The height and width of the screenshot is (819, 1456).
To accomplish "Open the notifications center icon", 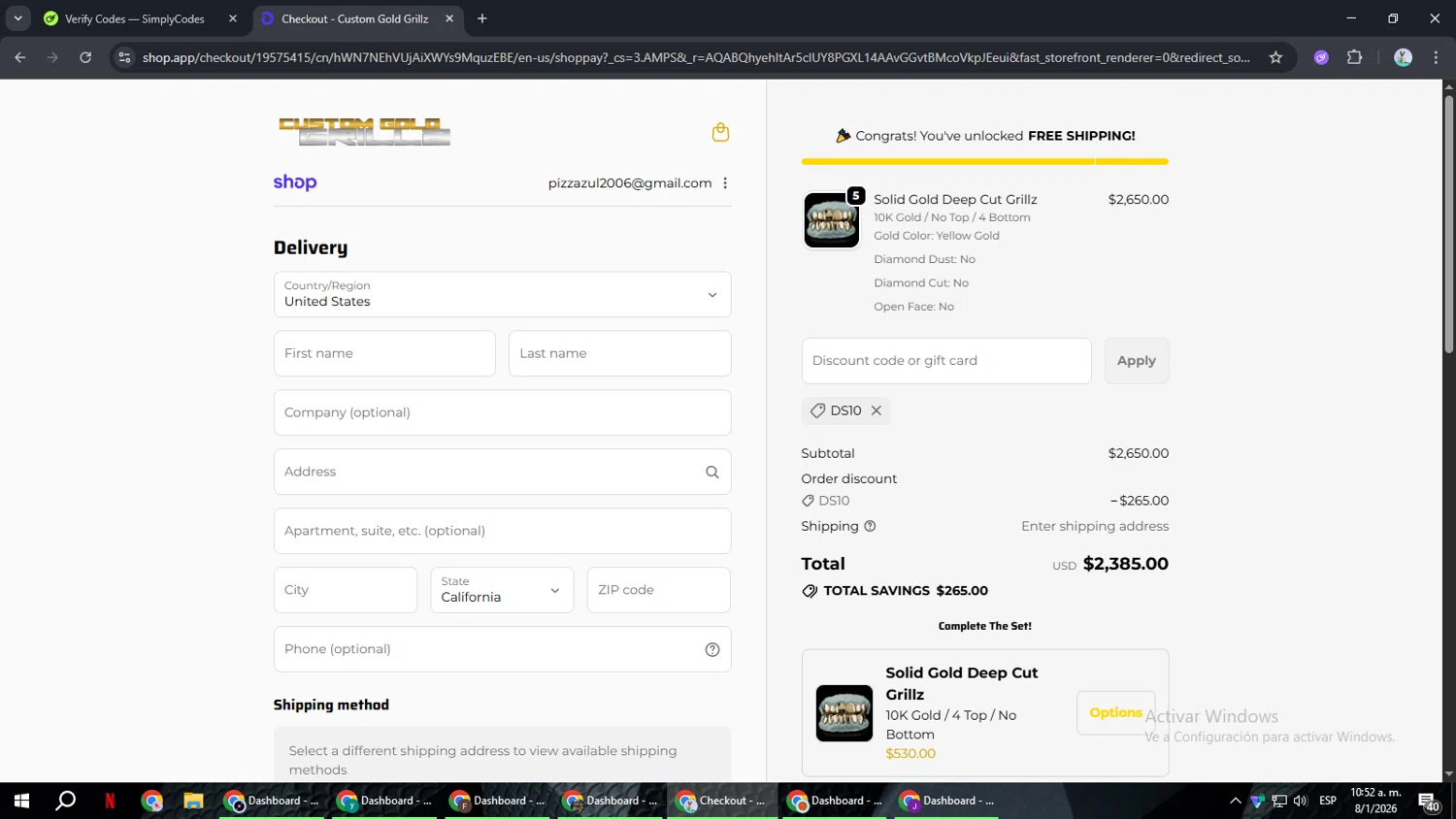I will (x=1429, y=803).
